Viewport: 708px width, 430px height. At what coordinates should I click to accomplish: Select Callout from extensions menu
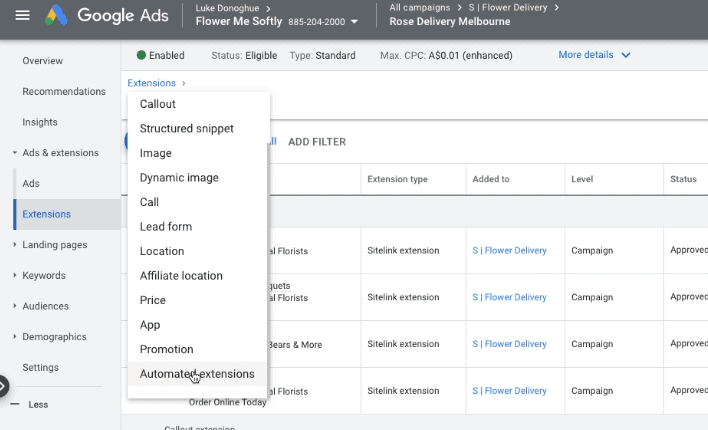tap(158, 104)
